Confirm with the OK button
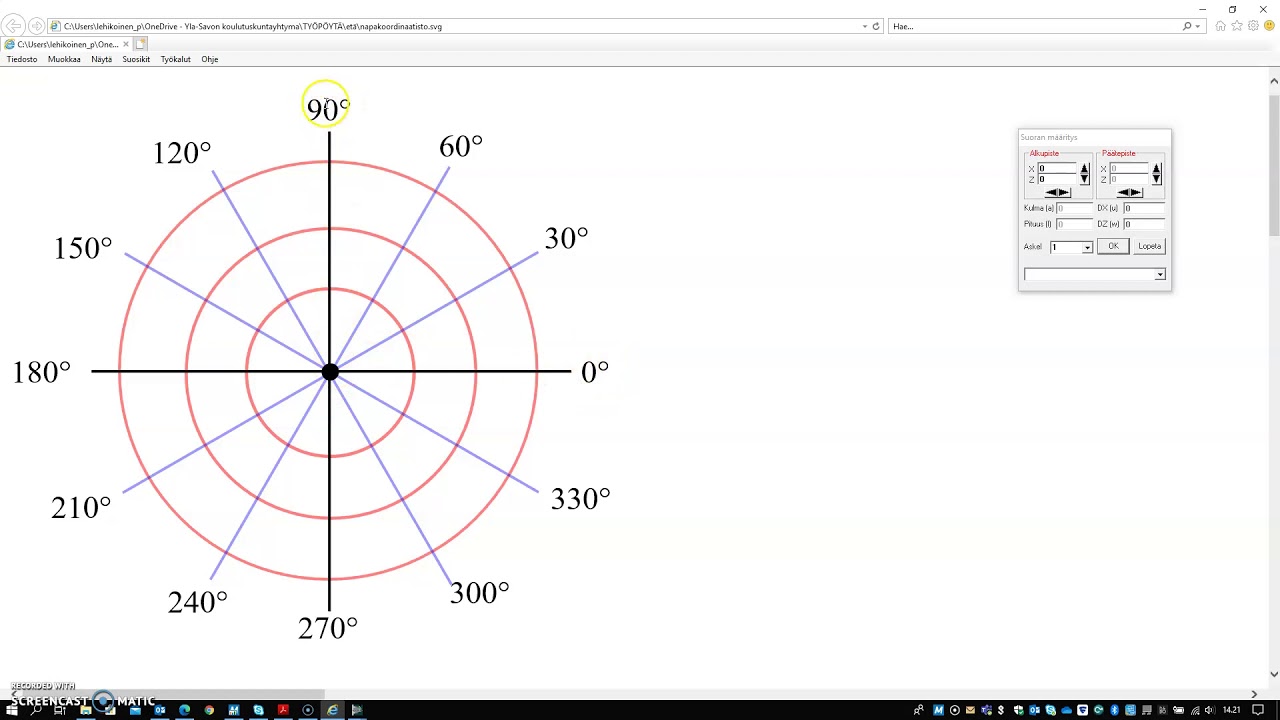 point(1113,246)
